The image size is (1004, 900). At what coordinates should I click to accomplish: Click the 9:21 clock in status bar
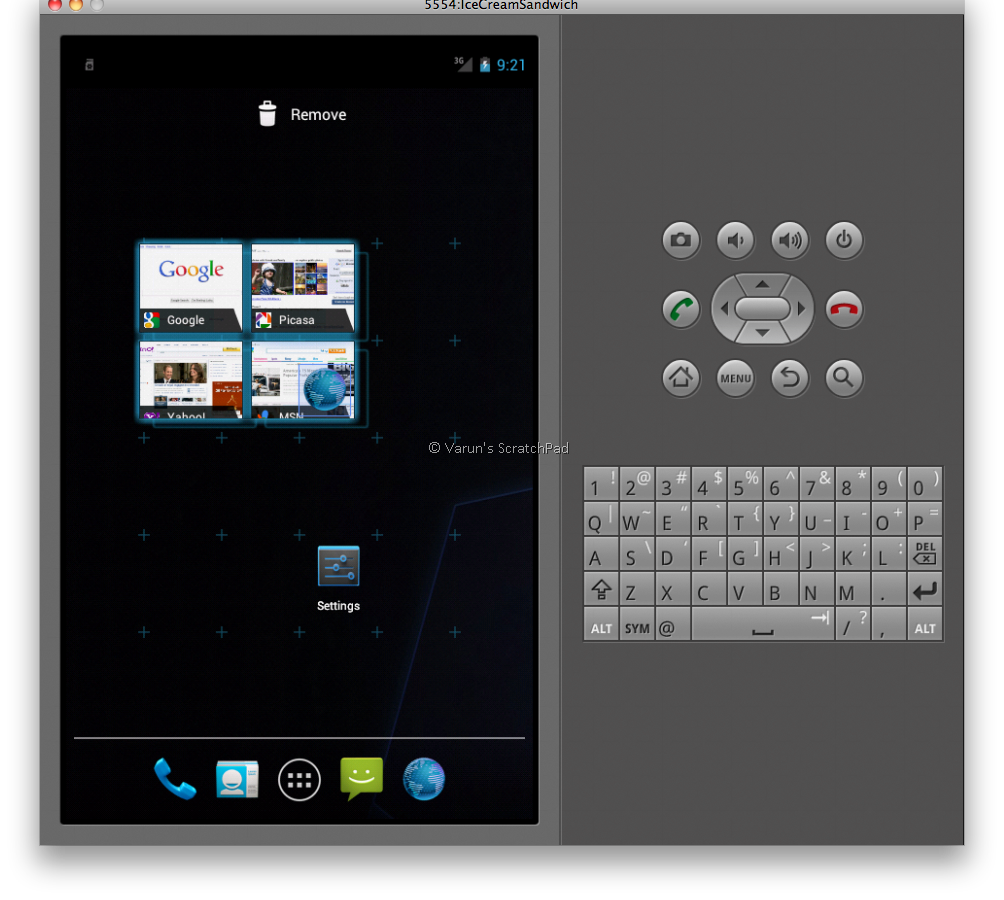(511, 65)
